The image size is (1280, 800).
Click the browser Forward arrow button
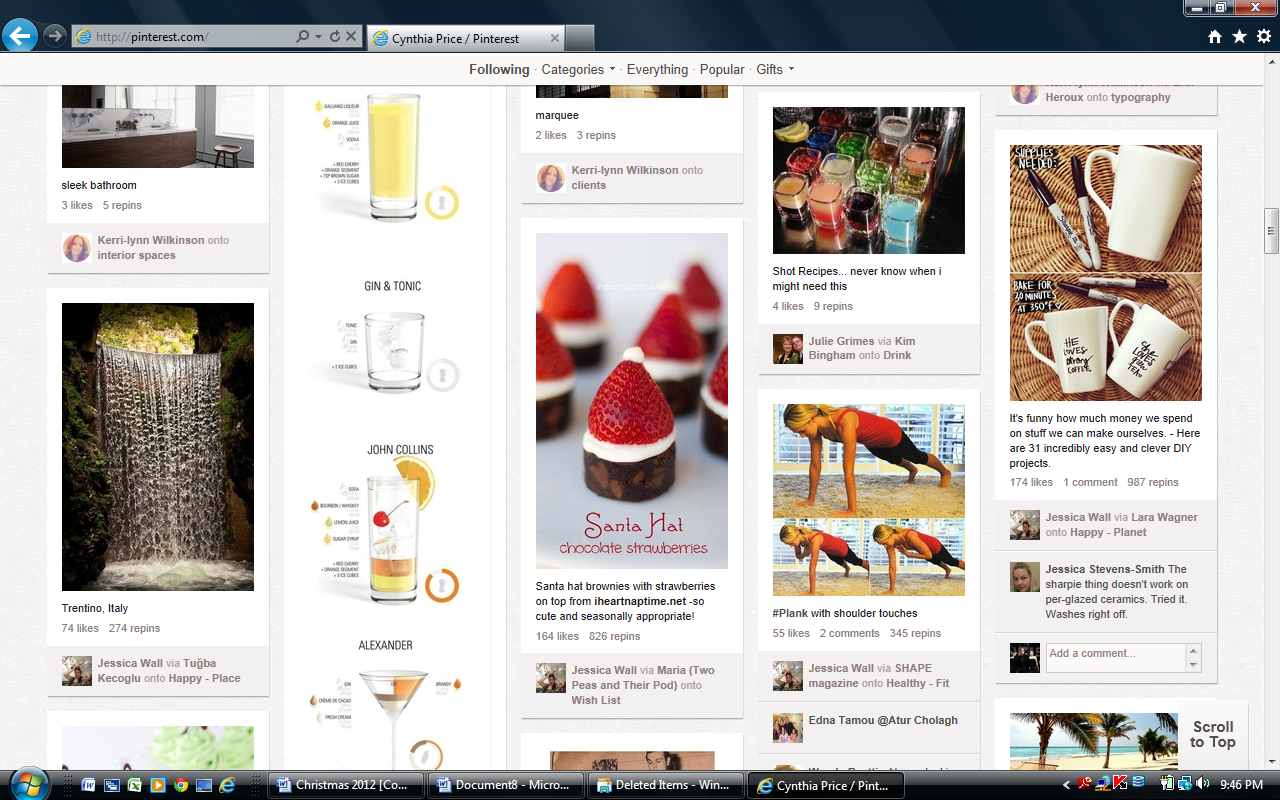(x=54, y=37)
